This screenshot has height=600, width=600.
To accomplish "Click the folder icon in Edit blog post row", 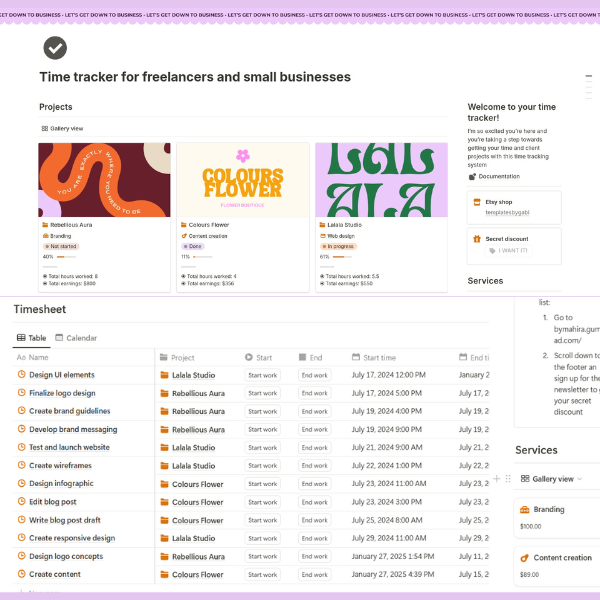I will 165,502.
